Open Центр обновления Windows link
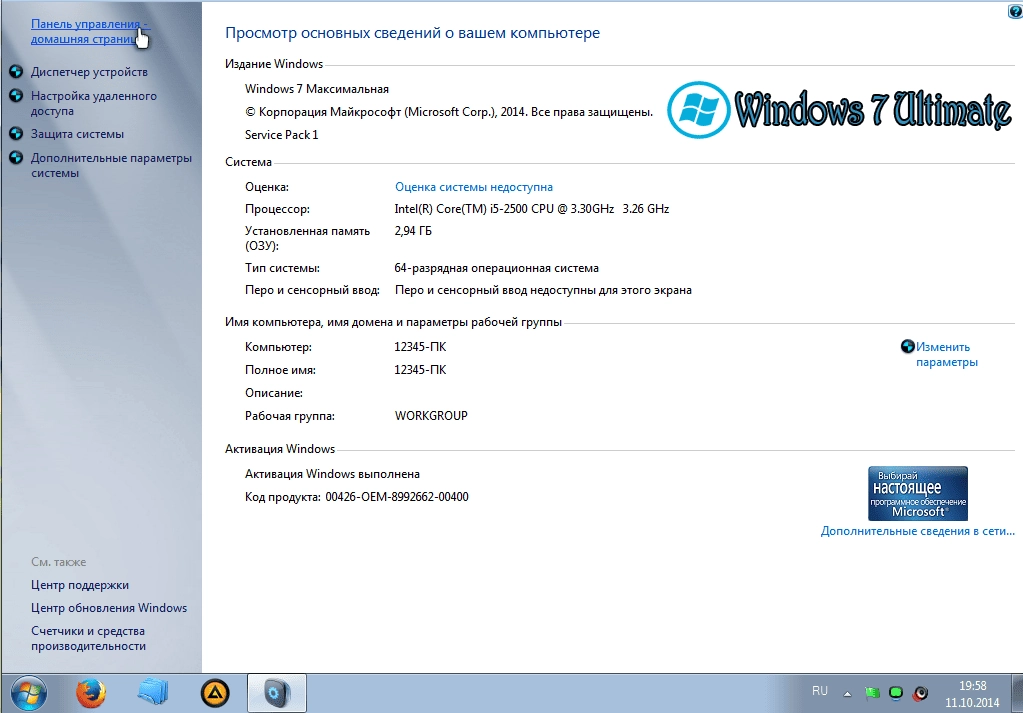Viewport: 1023px width, 713px height. pyautogui.click(x=109, y=608)
